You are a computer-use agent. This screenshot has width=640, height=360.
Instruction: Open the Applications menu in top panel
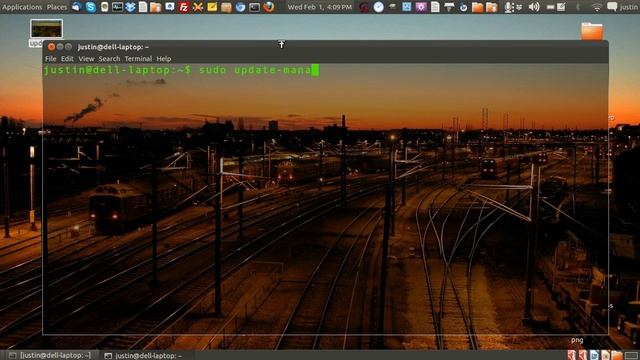tap(22, 7)
